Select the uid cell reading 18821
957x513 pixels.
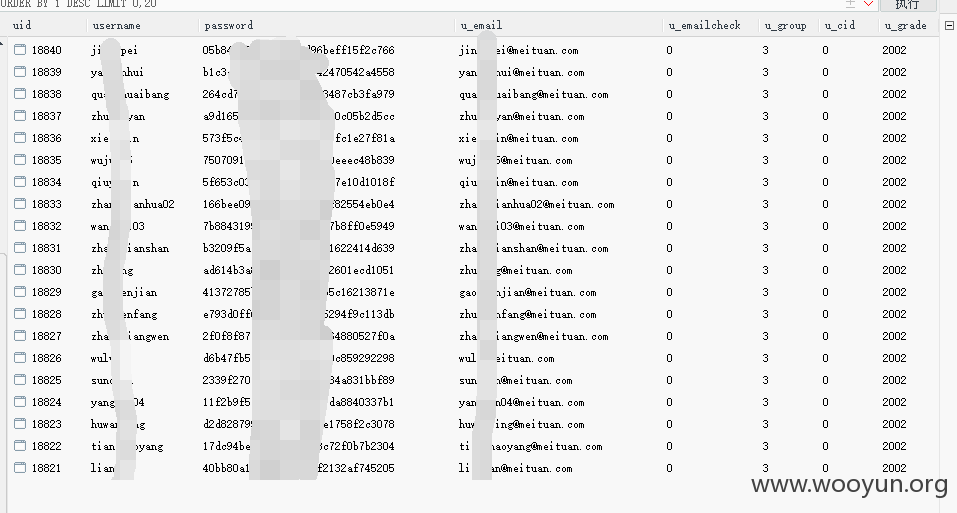click(x=46, y=467)
